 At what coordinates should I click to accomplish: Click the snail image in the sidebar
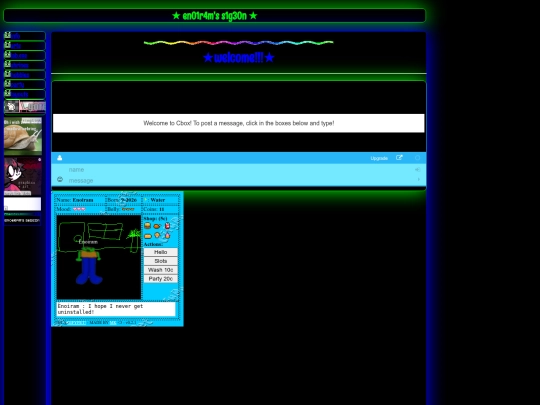pyautogui.click(x=23, y=136)
